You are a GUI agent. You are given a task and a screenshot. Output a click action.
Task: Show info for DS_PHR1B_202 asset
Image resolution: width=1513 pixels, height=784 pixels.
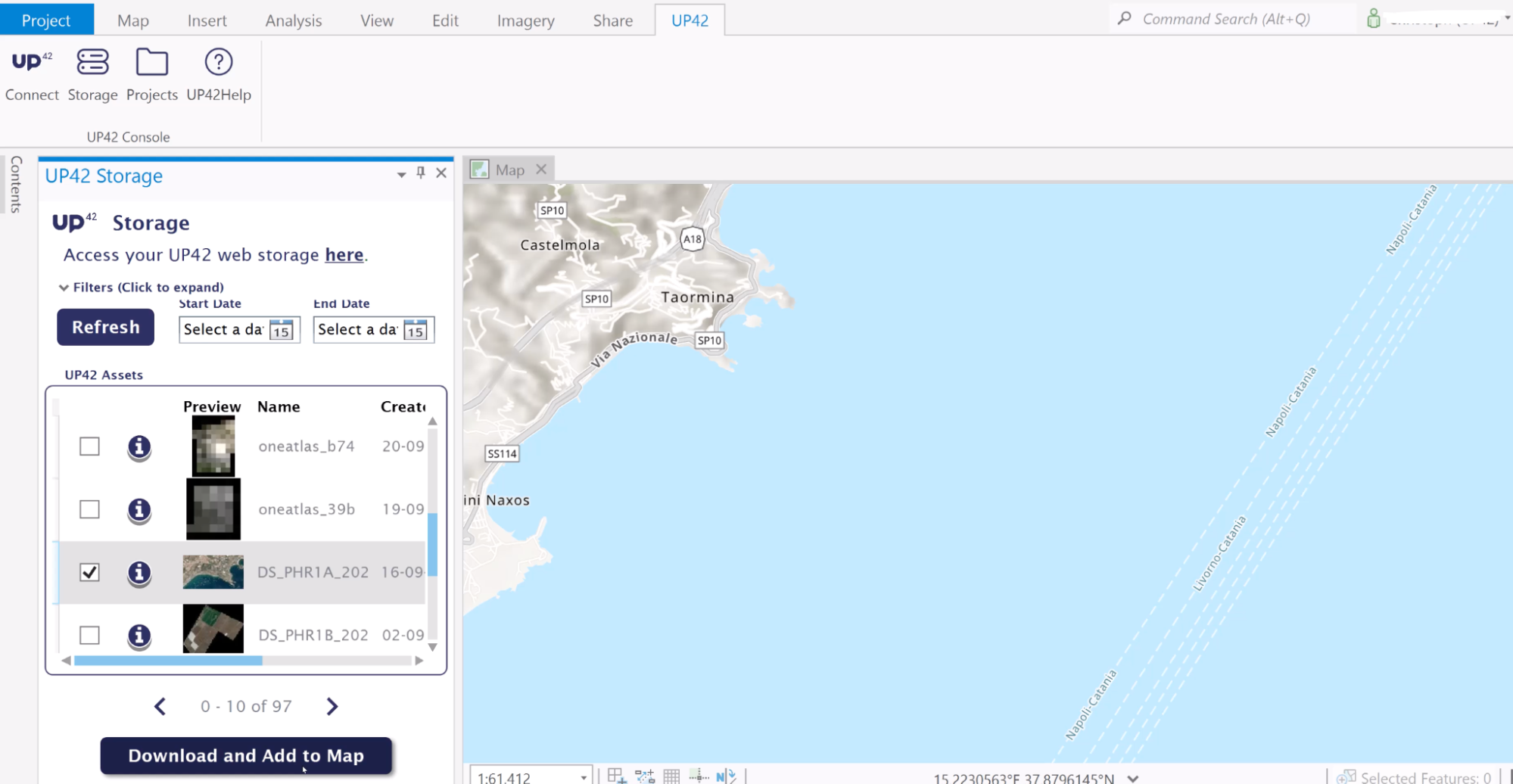click(139, 636)
